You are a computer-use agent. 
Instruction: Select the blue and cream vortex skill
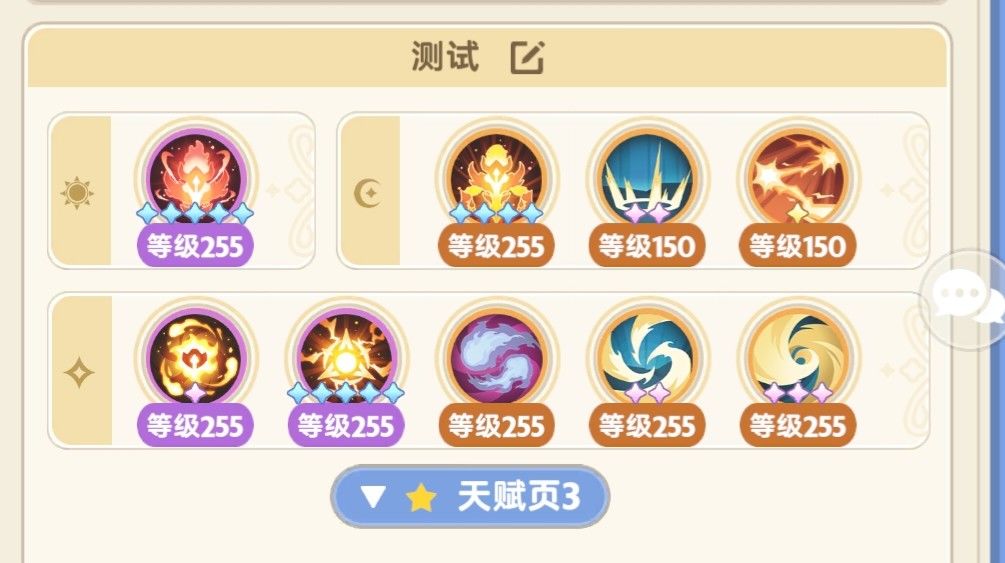coord(647,357)
